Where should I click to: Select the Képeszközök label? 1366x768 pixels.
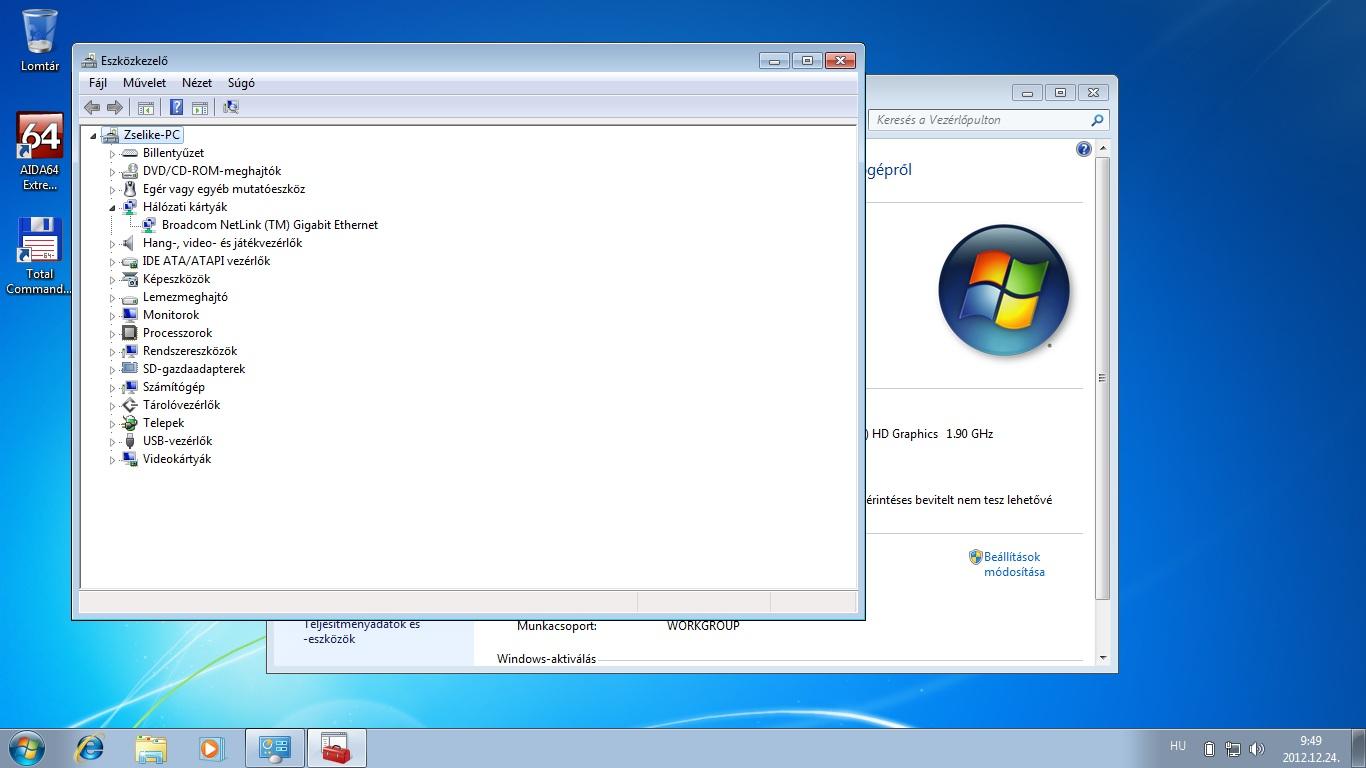click(176, 279)
